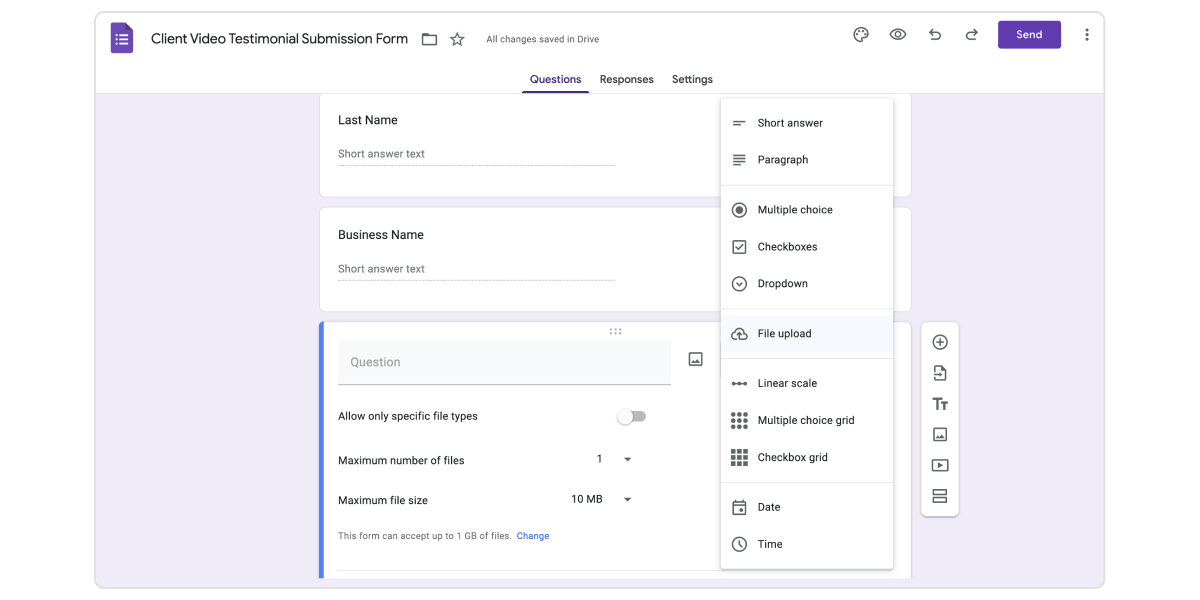Select File upload from question types
Image resolution: width=1200 pixels, height=600 pixels.
tap(806, 334)
